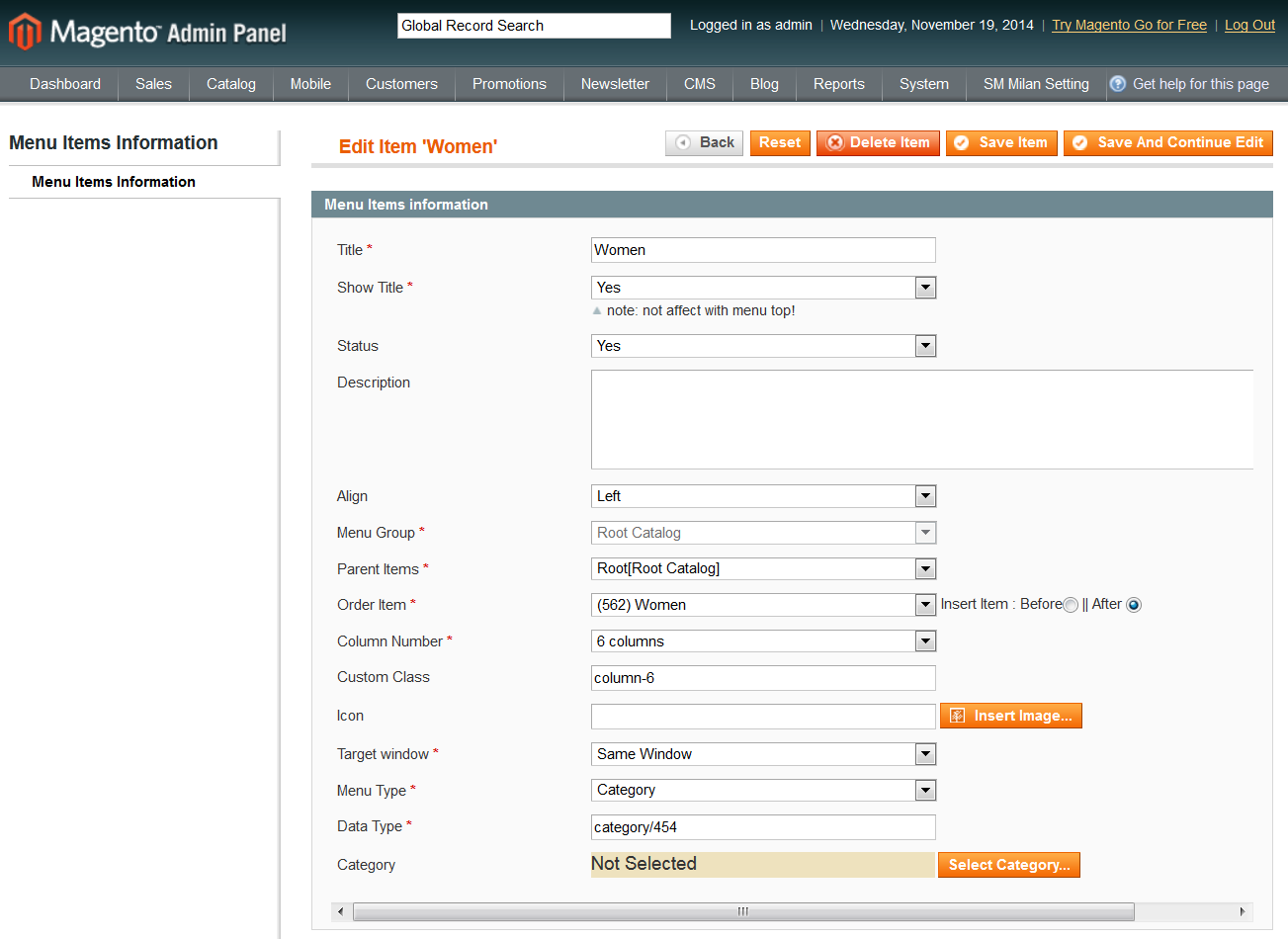The width and height of the screenshot is (1288, 939).
Task: Open the CMS menu
Action: 700,84
